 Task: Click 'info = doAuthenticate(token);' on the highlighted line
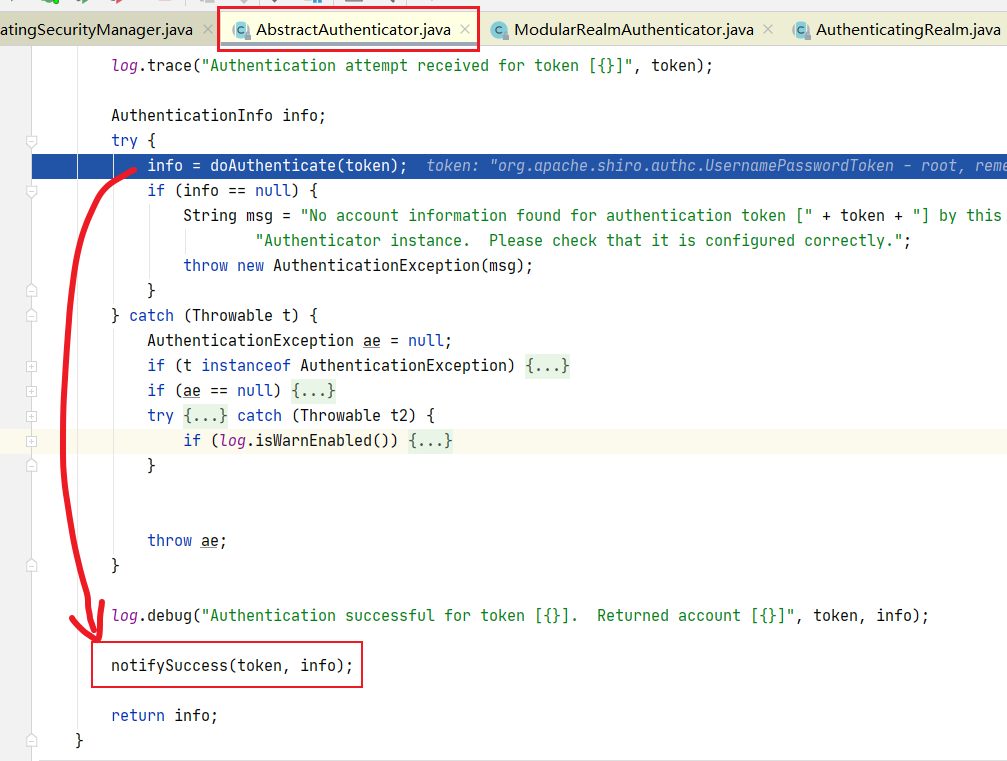pyautogui.click(x=277, y=166)
